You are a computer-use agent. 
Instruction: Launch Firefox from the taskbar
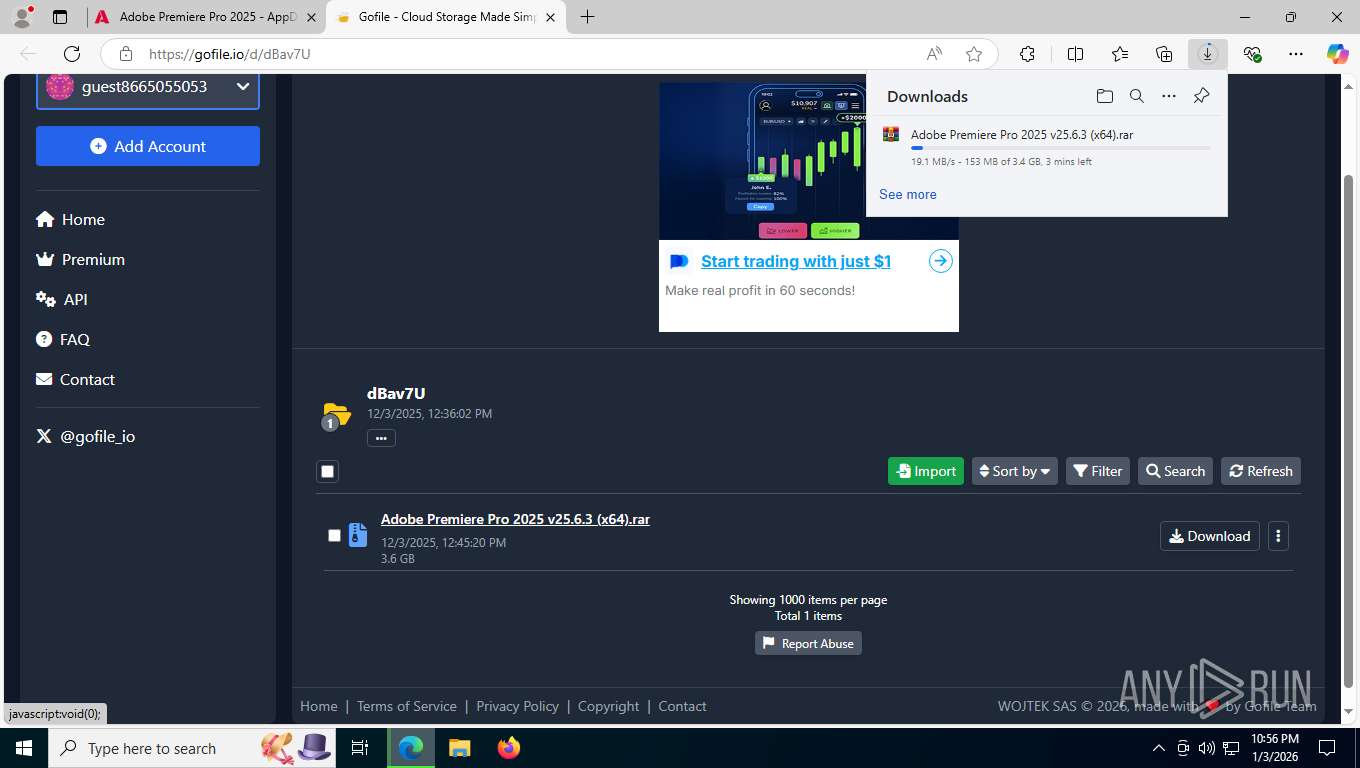(509, 748)
